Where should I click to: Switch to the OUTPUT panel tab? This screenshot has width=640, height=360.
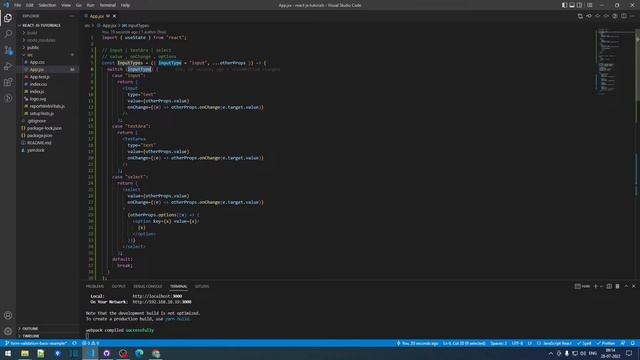[x=119, y=286]
